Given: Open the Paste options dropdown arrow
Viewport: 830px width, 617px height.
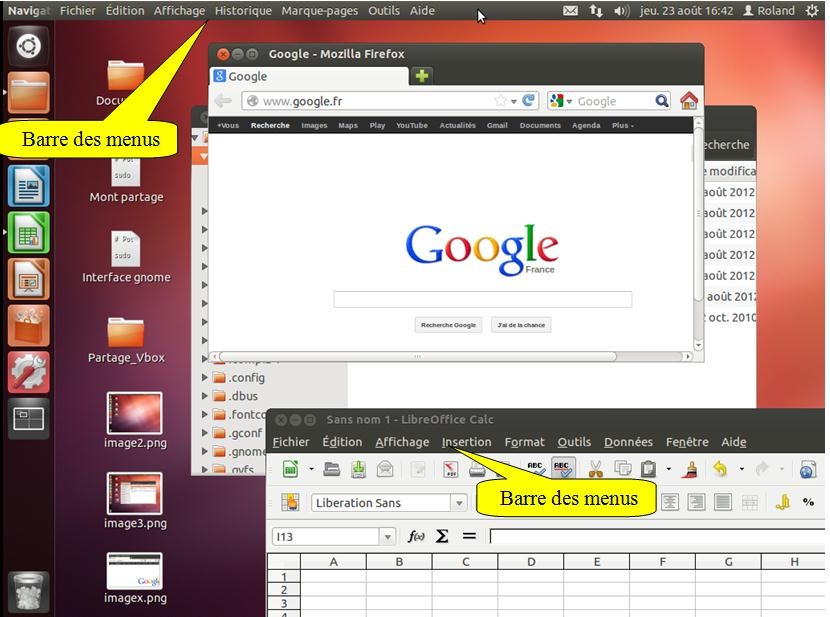Looking at the screenshot, I should [x=669, y=469].
